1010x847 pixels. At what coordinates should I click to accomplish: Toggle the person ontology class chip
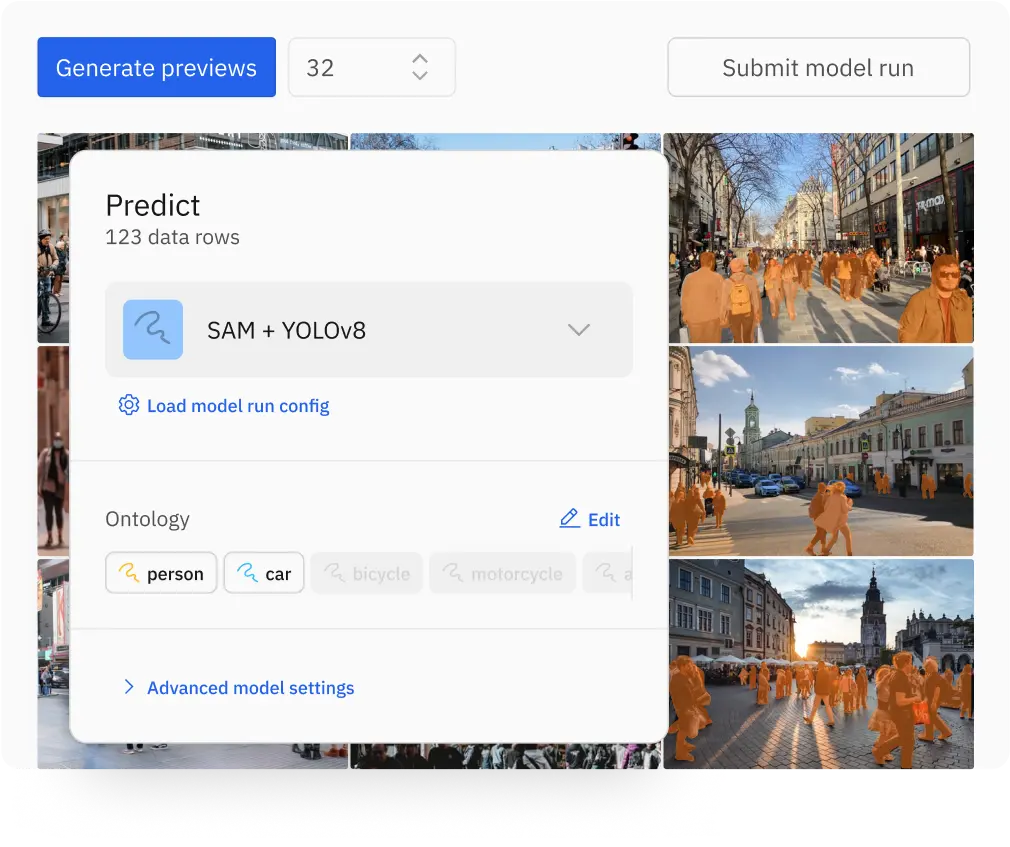161,573
